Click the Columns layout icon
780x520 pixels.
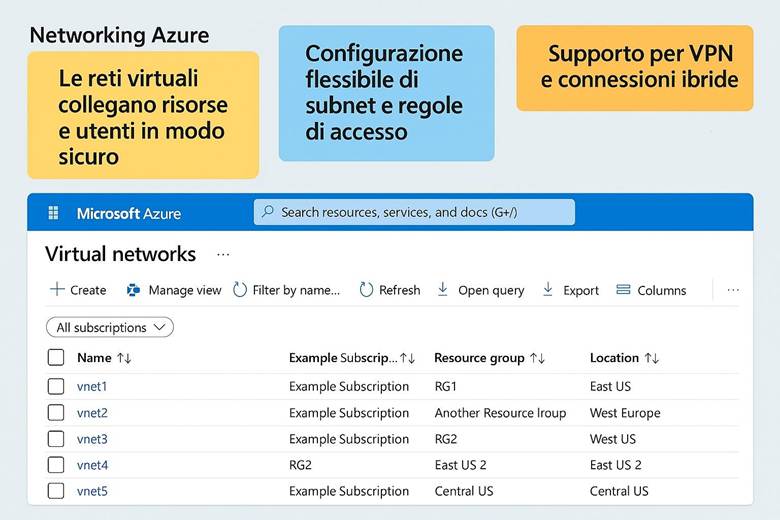tap(623, 290)
